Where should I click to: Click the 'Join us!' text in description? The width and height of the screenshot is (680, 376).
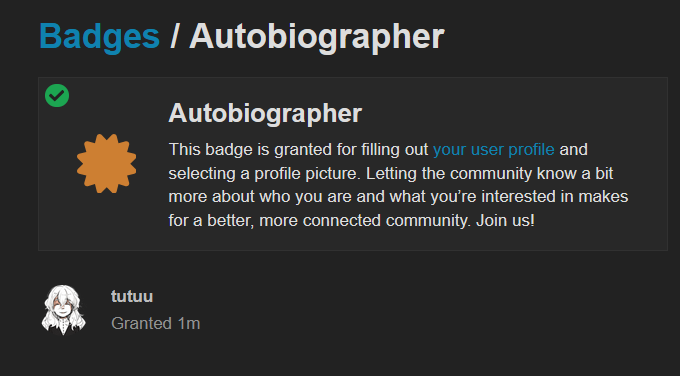point(505,221)
